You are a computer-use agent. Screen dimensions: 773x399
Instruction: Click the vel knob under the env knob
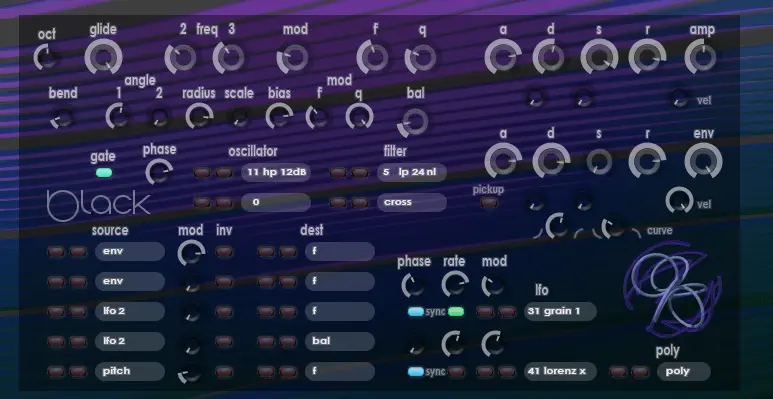tap(680, 201)
